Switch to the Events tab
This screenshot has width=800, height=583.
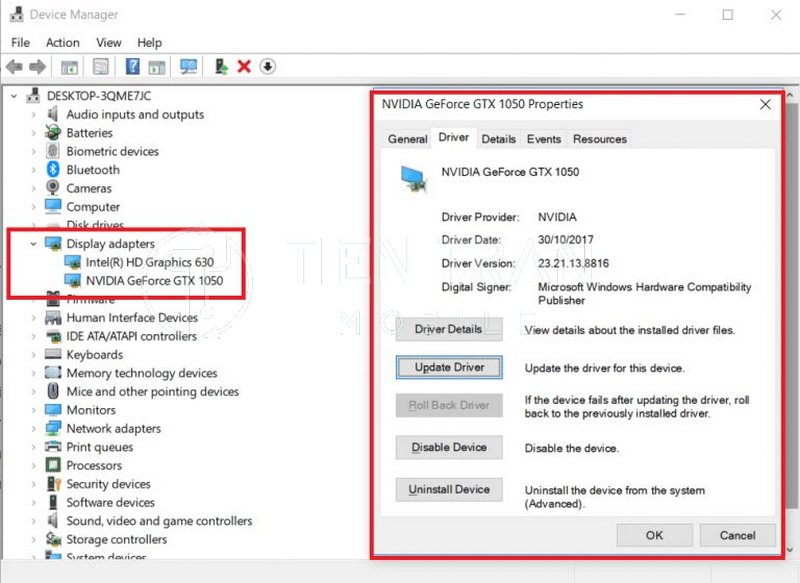(x=544, y=139)
